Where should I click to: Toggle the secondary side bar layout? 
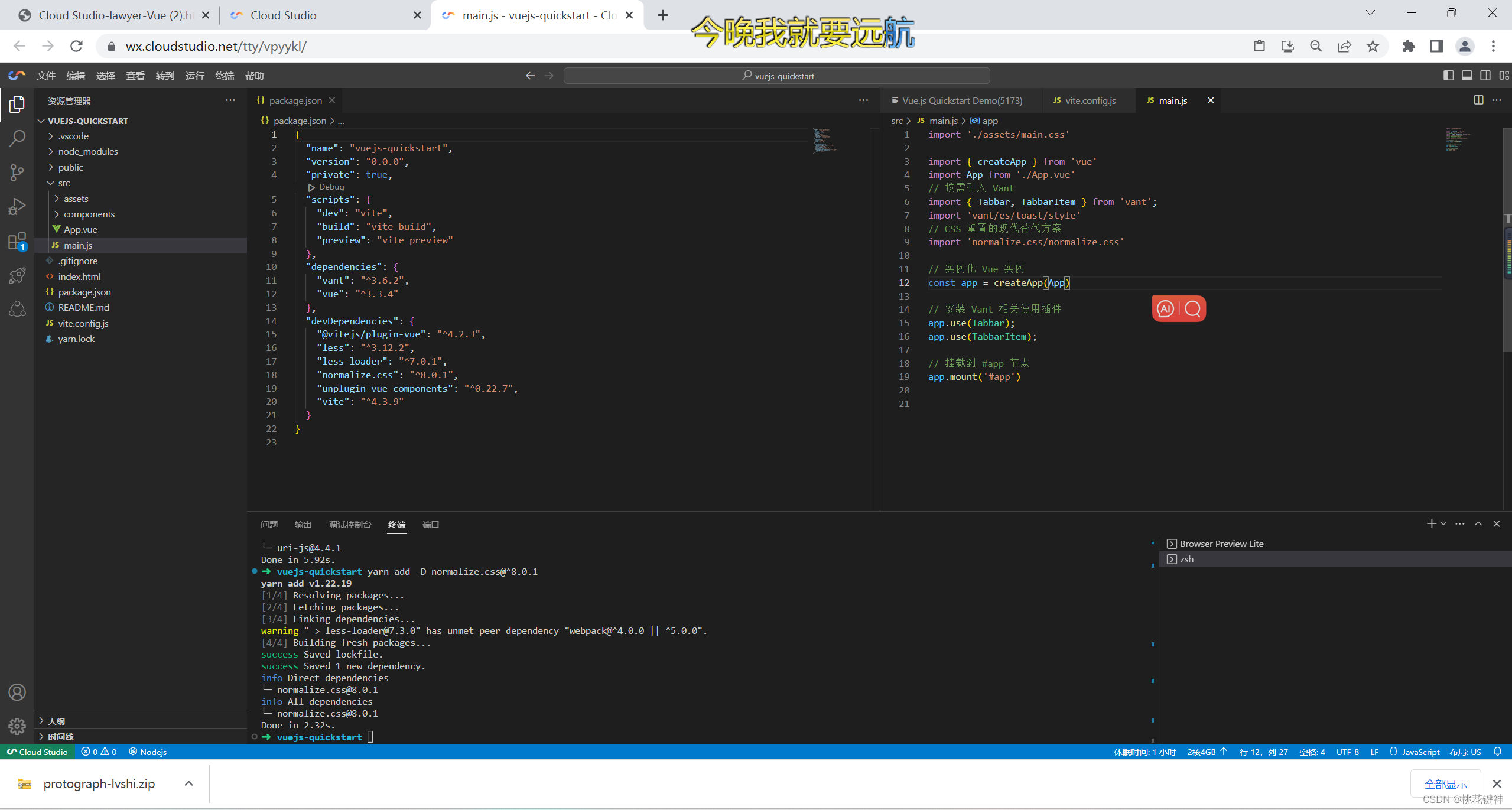(1485, 76)
